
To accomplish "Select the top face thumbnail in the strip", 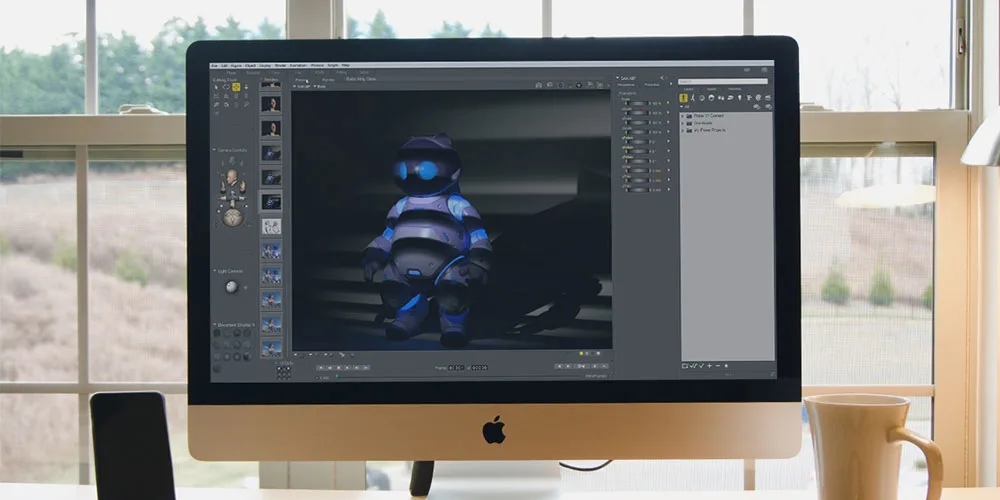I will (x=271, y=83).
